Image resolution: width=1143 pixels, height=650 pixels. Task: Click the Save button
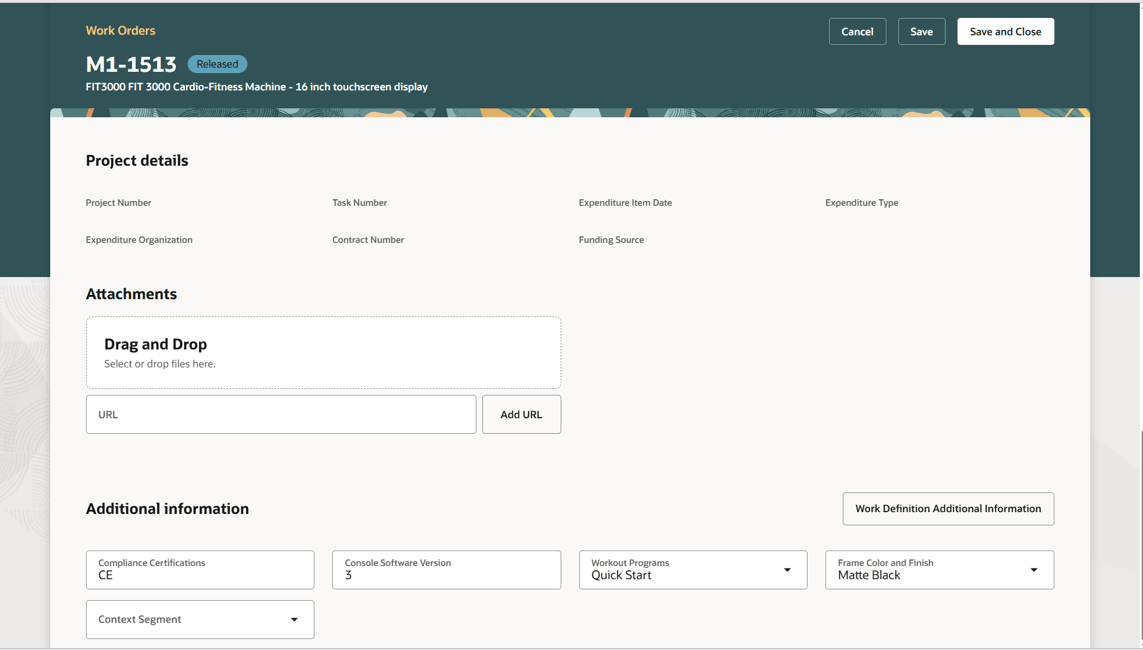point(921,31)
